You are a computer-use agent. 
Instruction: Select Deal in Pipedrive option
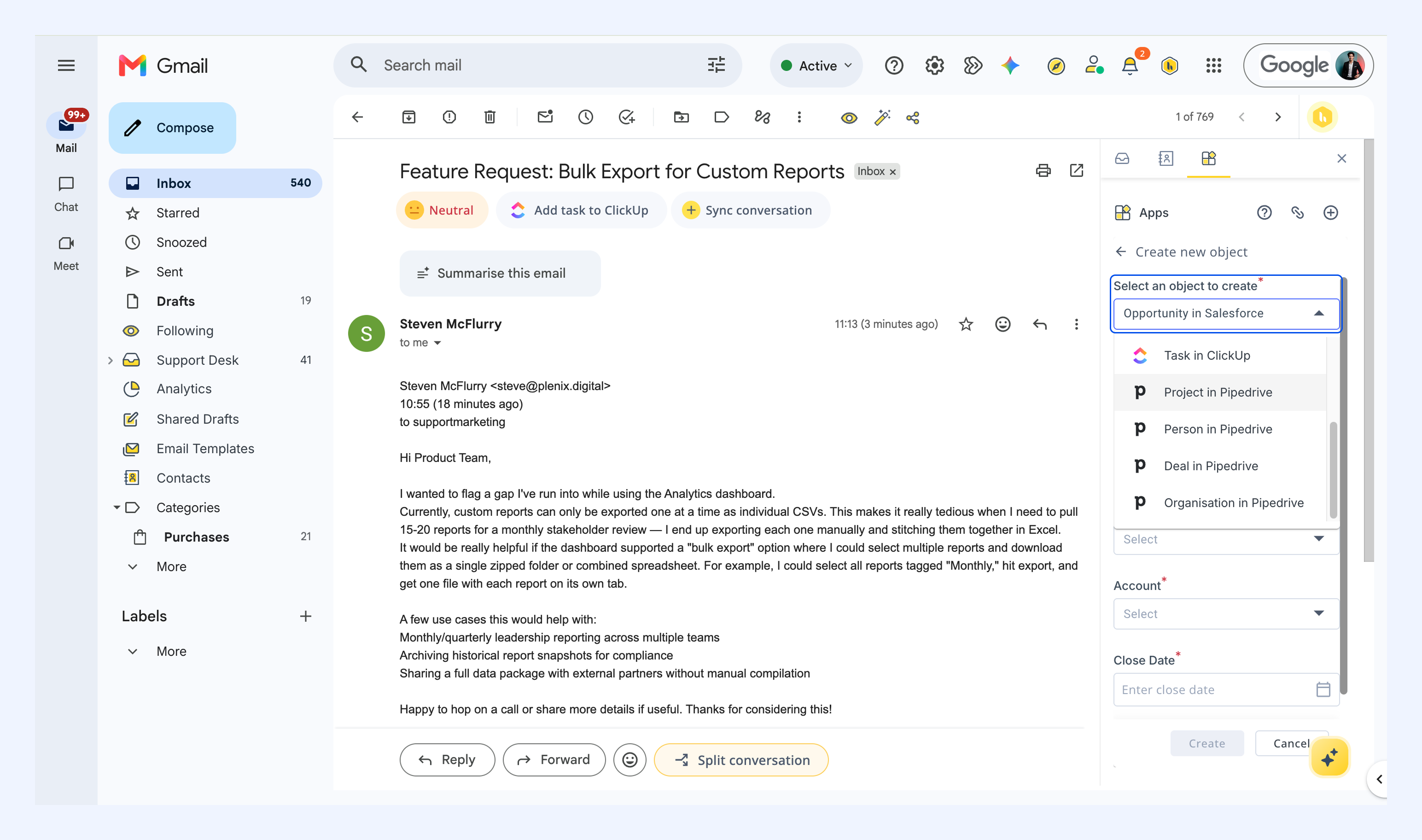tap(1219, 466)
